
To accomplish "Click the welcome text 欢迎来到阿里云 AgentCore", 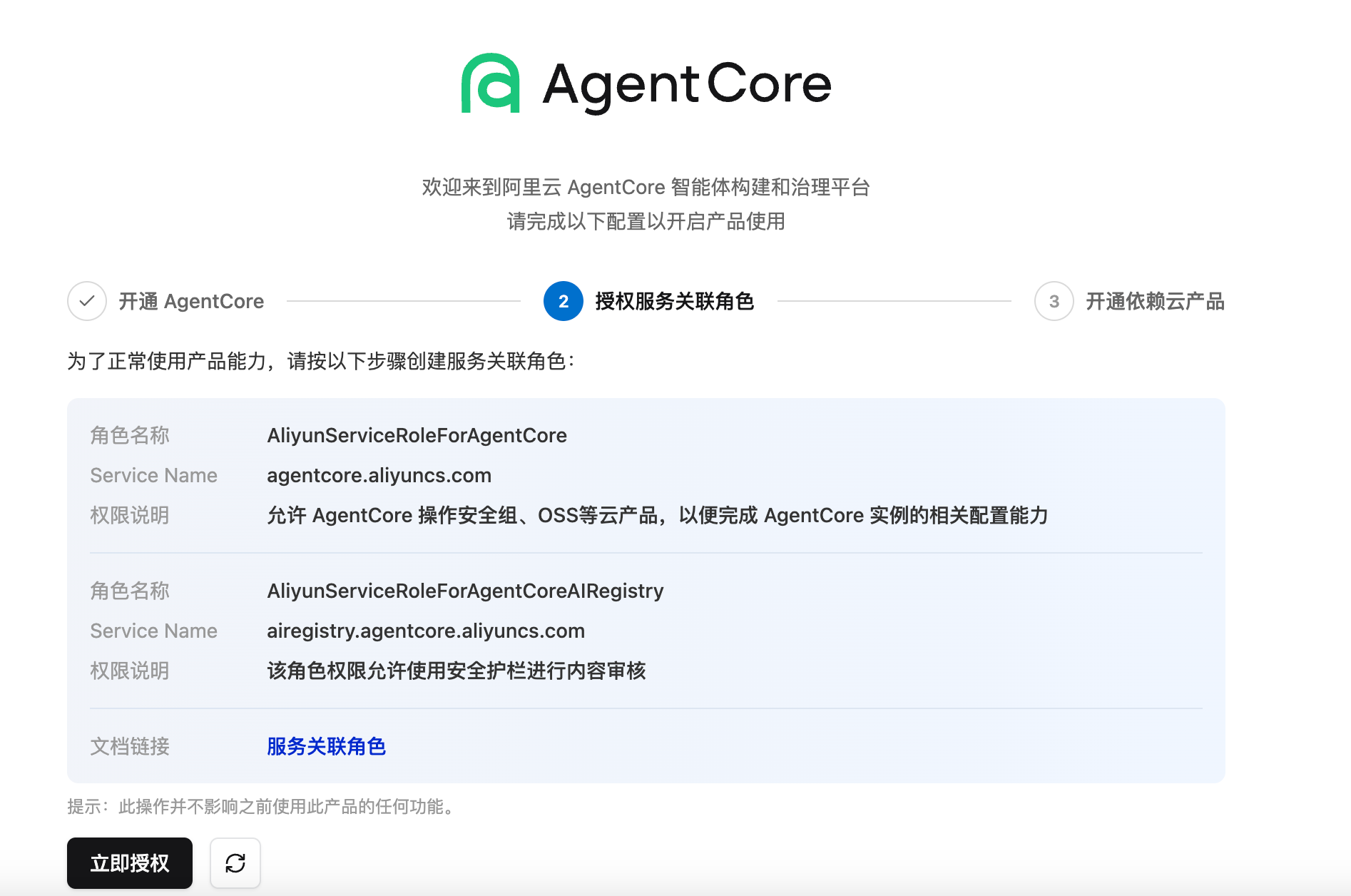I will coord(646,187).
